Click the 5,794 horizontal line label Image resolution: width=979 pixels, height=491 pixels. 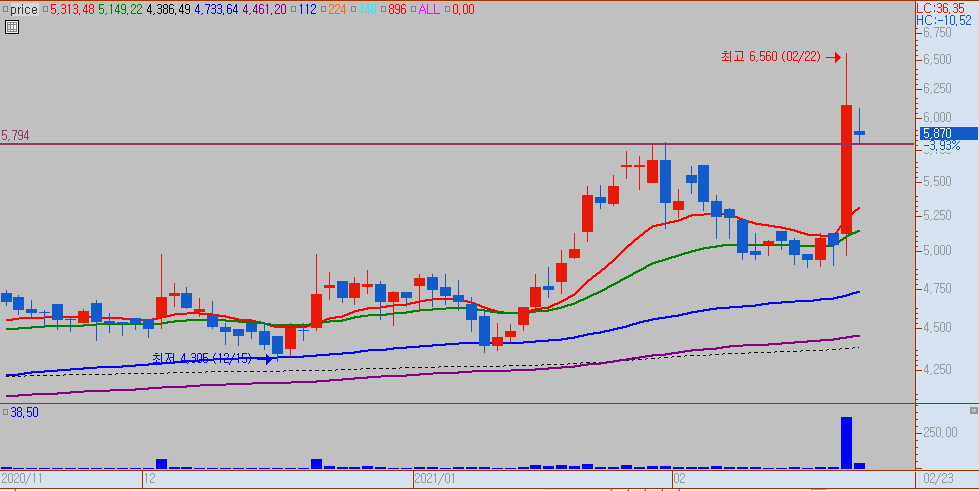point(15,136)
